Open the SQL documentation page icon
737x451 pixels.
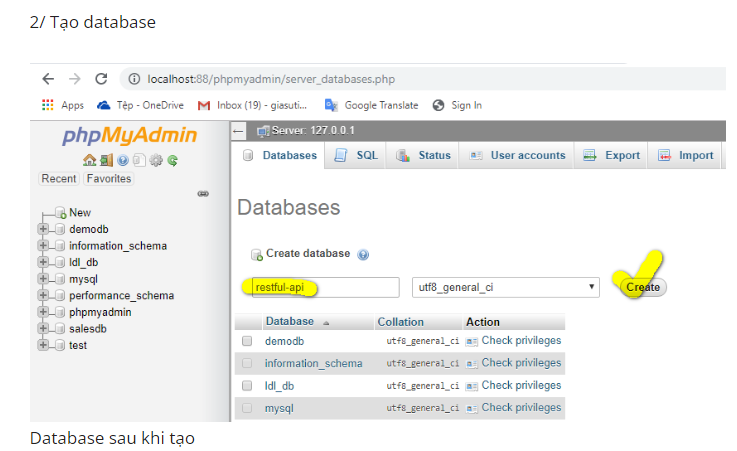139,161
